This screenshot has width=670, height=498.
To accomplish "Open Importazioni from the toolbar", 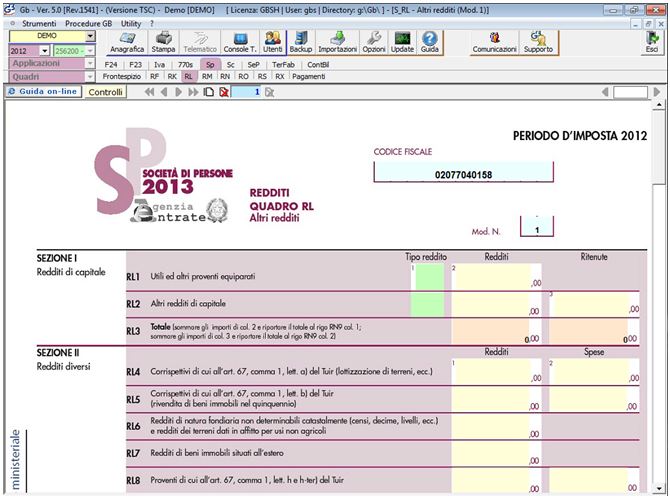I will point(337,43).
